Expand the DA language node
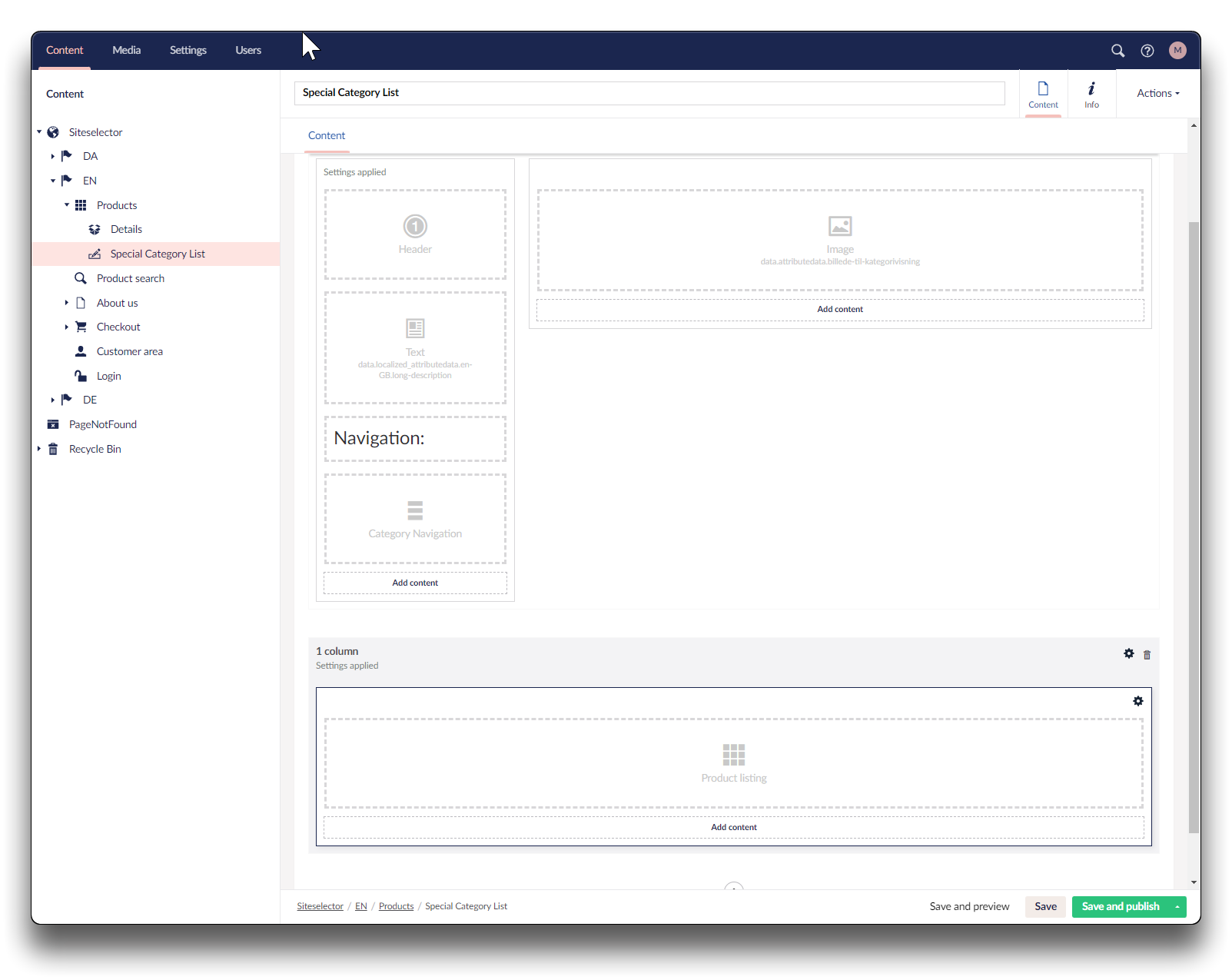 click(53, 156)
